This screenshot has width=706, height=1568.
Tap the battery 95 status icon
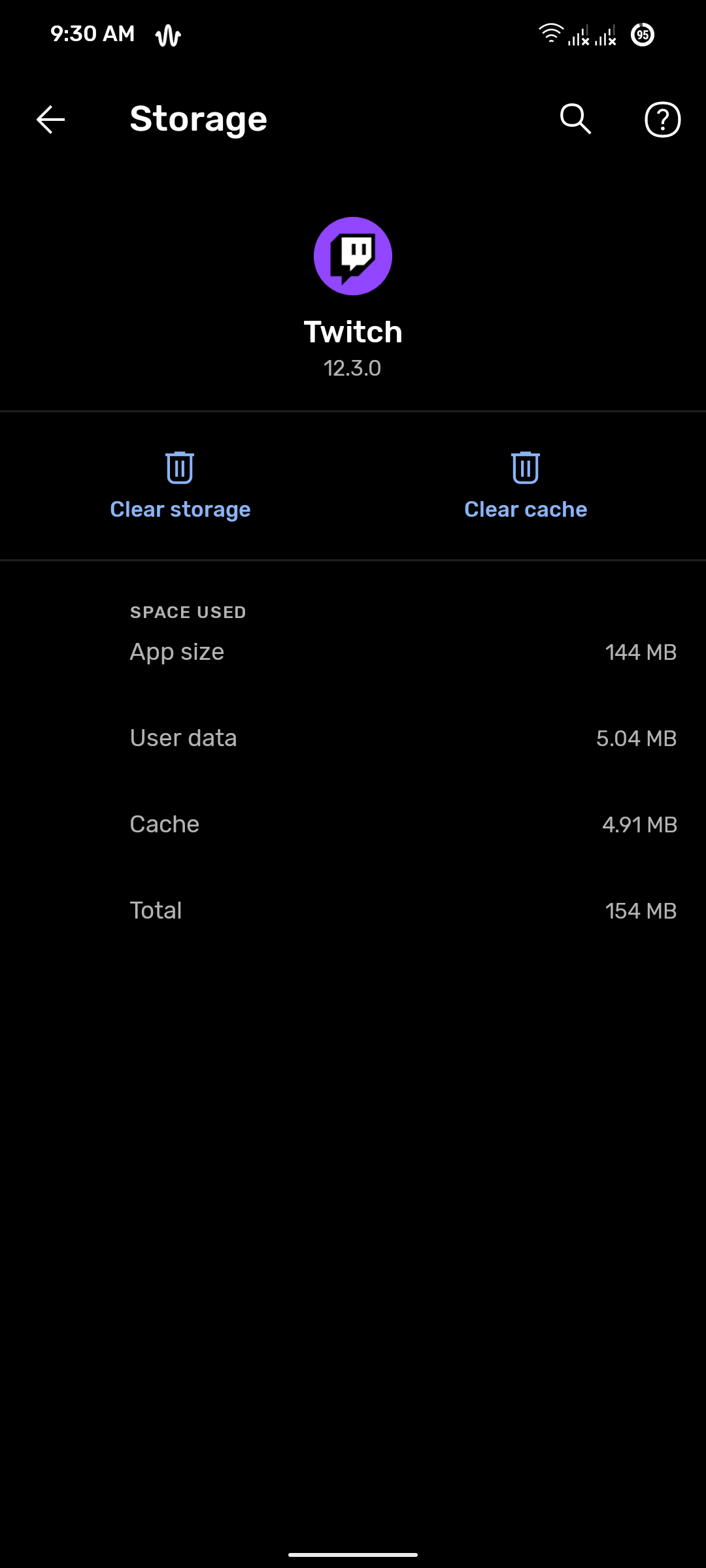[643, 35]
